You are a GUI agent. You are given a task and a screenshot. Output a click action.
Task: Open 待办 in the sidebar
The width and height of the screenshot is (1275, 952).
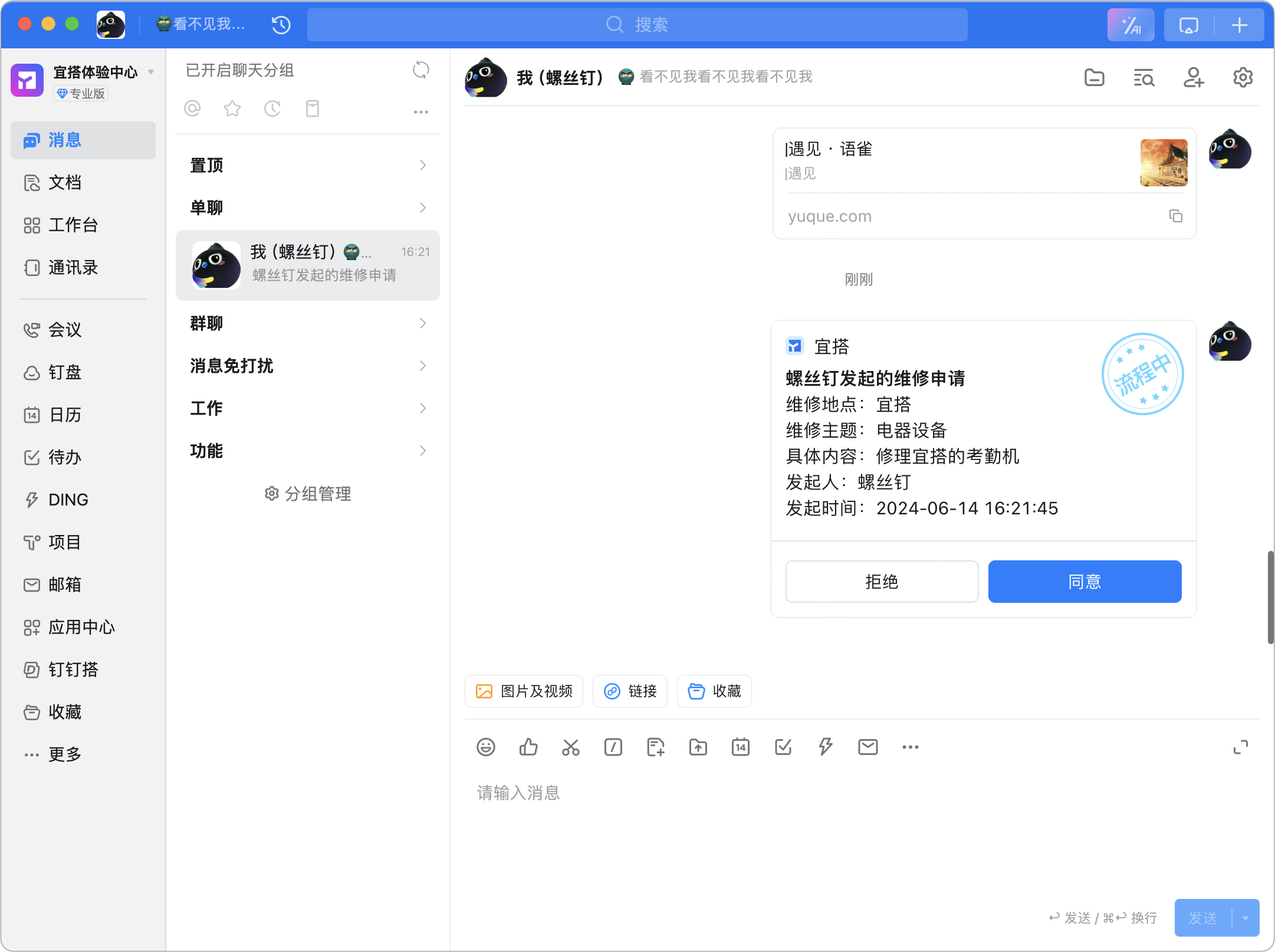point(83,457)
